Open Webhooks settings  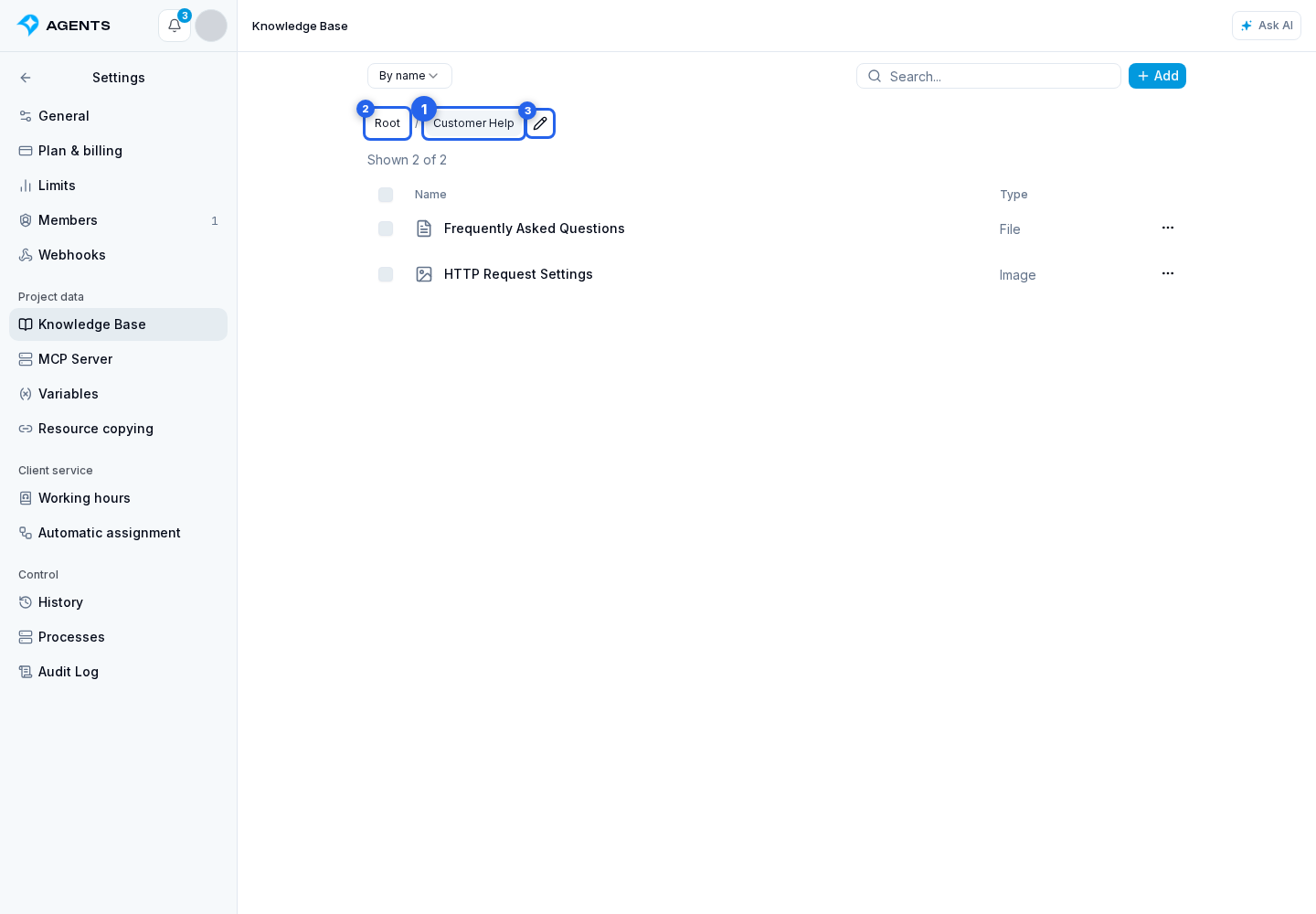coord(118,255)
